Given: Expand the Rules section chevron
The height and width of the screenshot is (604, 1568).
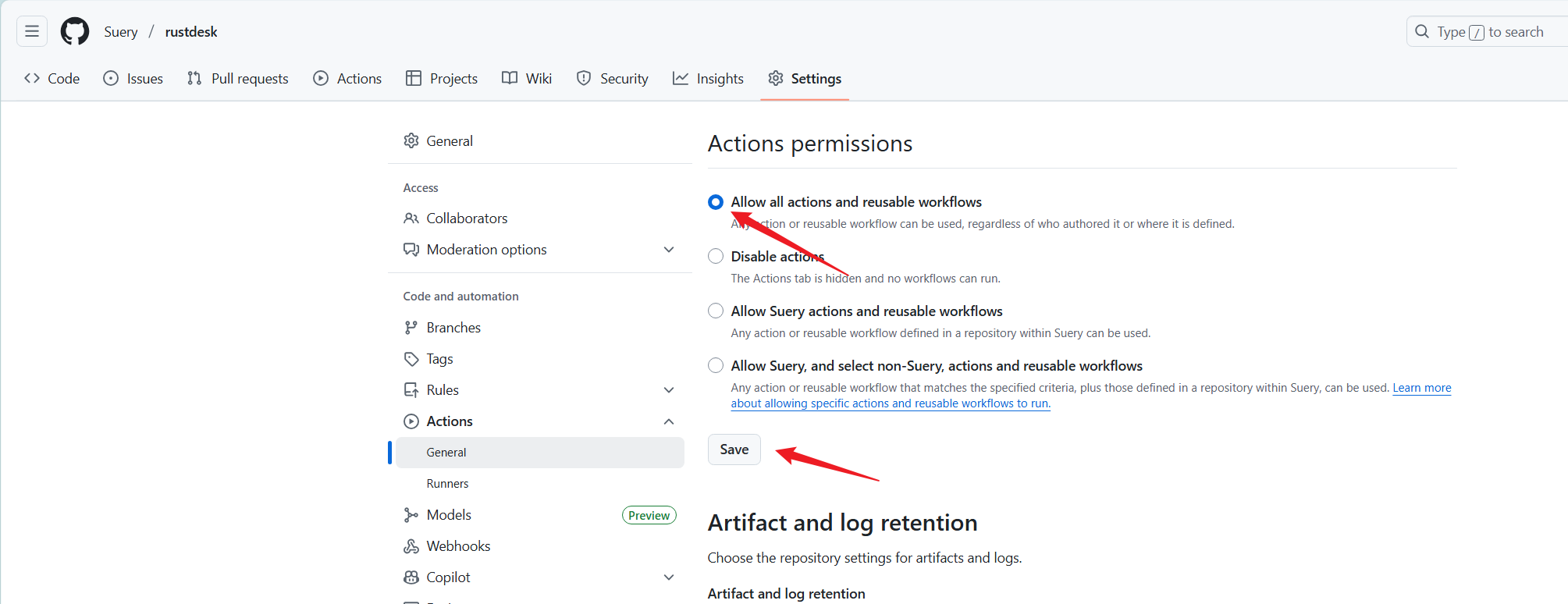Looking at the screenshot, I should 669,390.
